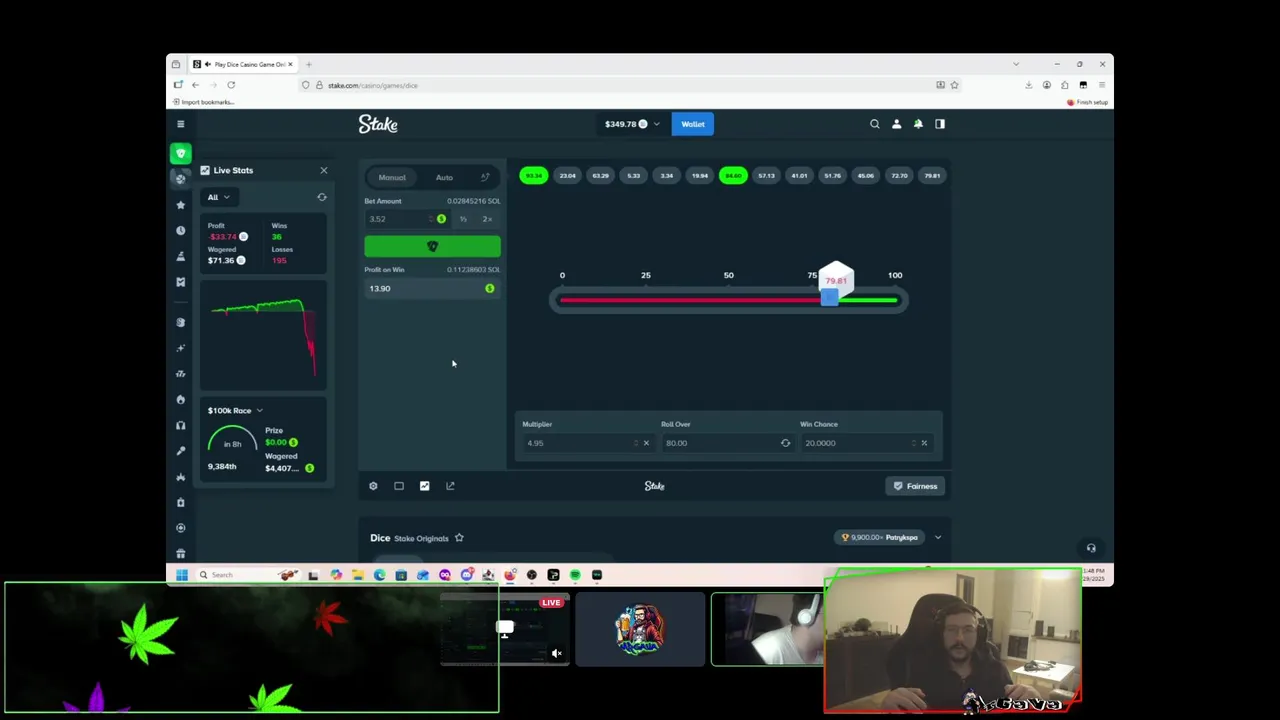1280x720 pixels.
Task: Click the green Bet button
Action: pyautogui.click(x=432, y=247)
